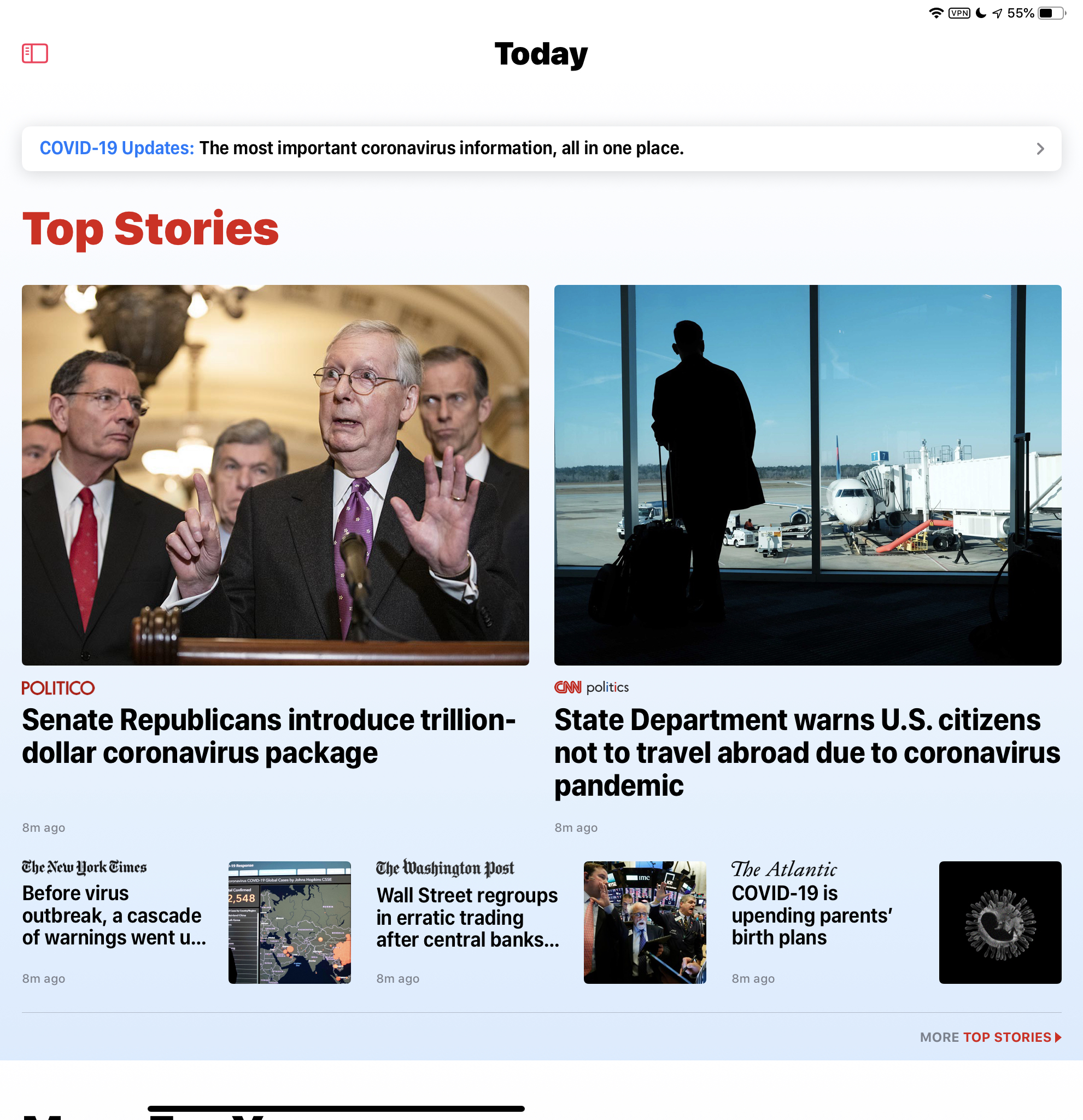
Task: Open The Atlantic publisher logo
Action: (784, 869)
